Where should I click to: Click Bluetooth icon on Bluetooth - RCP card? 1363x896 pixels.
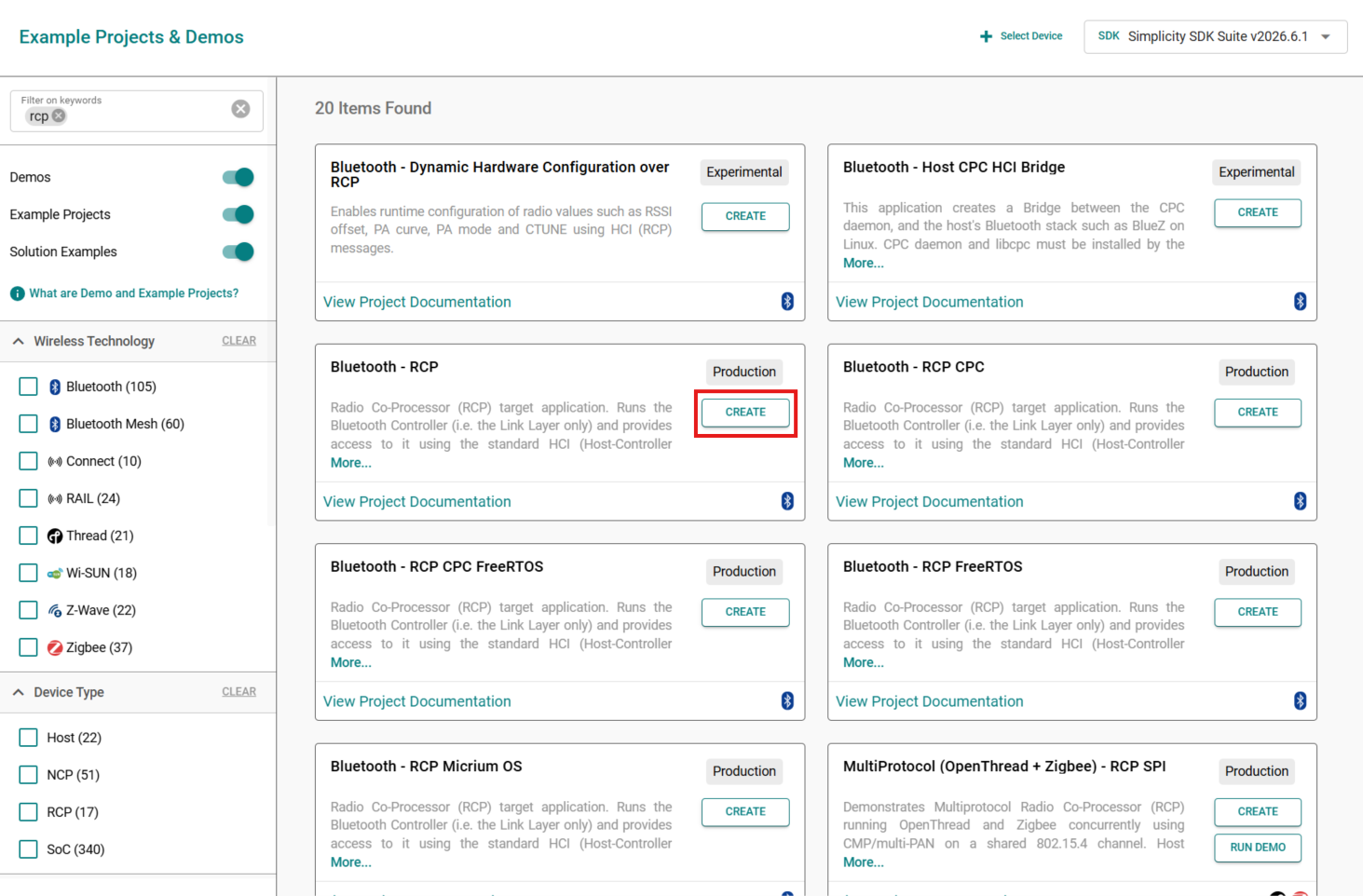787,501
